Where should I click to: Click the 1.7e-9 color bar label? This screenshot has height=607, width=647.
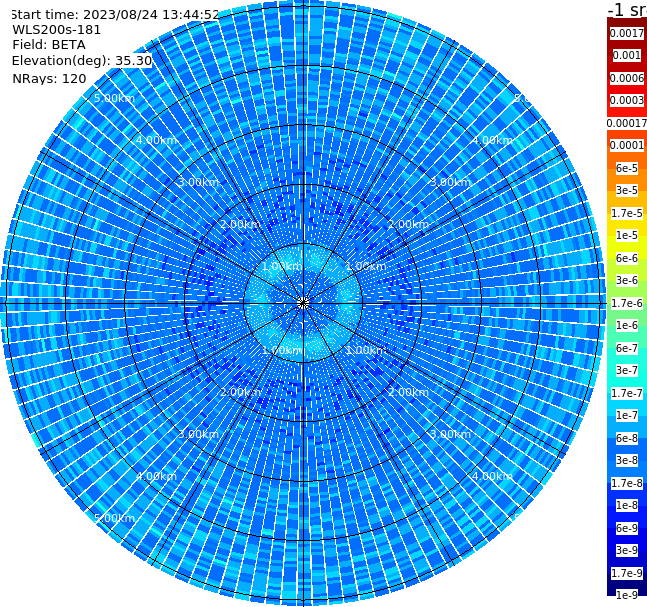click(627, 573)
